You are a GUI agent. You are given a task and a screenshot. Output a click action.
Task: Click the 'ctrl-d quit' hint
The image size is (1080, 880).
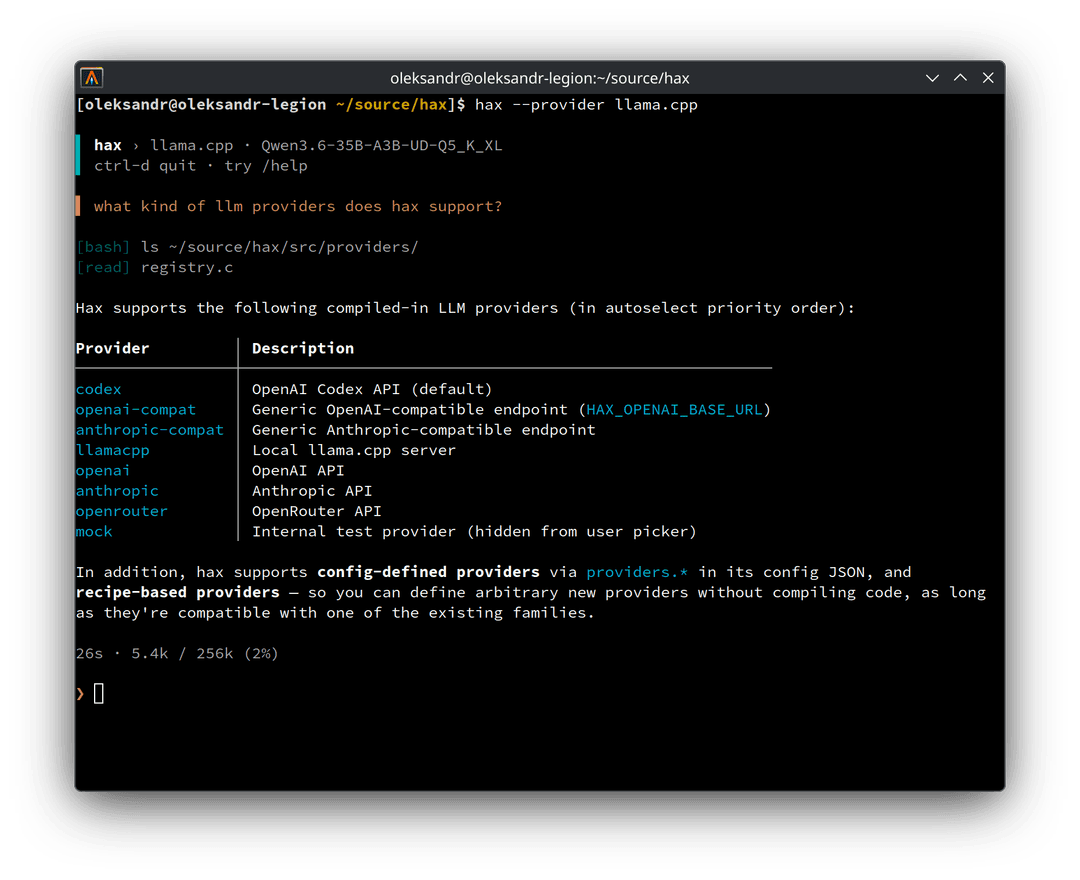(x=145, y=166)
